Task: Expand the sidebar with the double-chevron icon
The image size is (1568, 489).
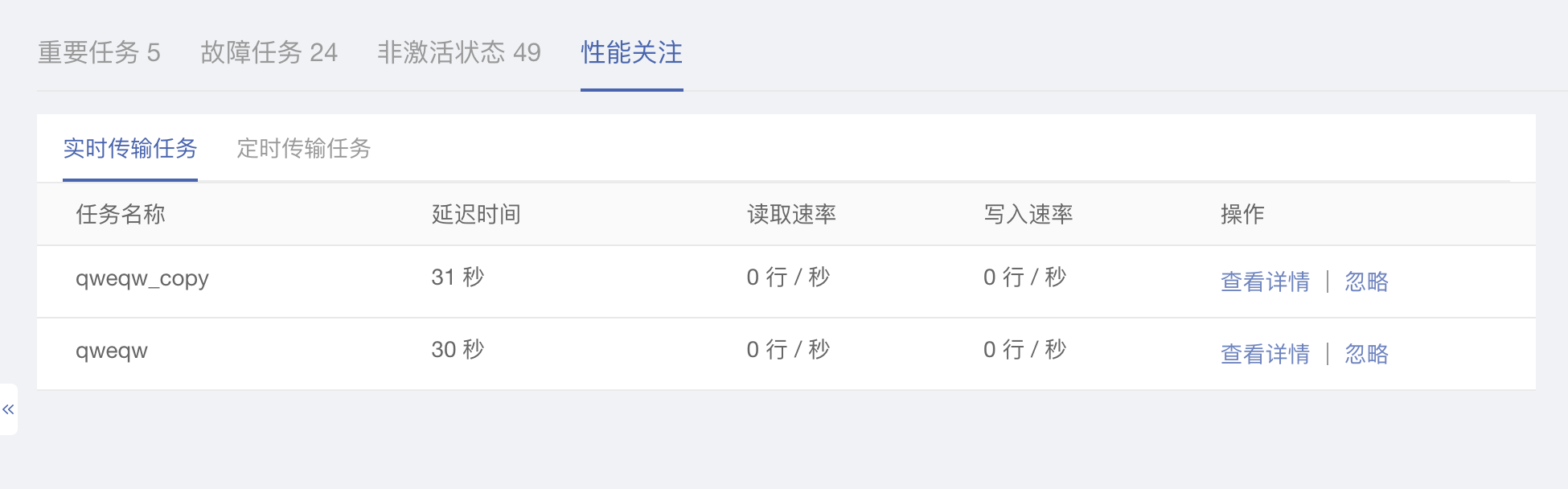Action: click(8, 409)
